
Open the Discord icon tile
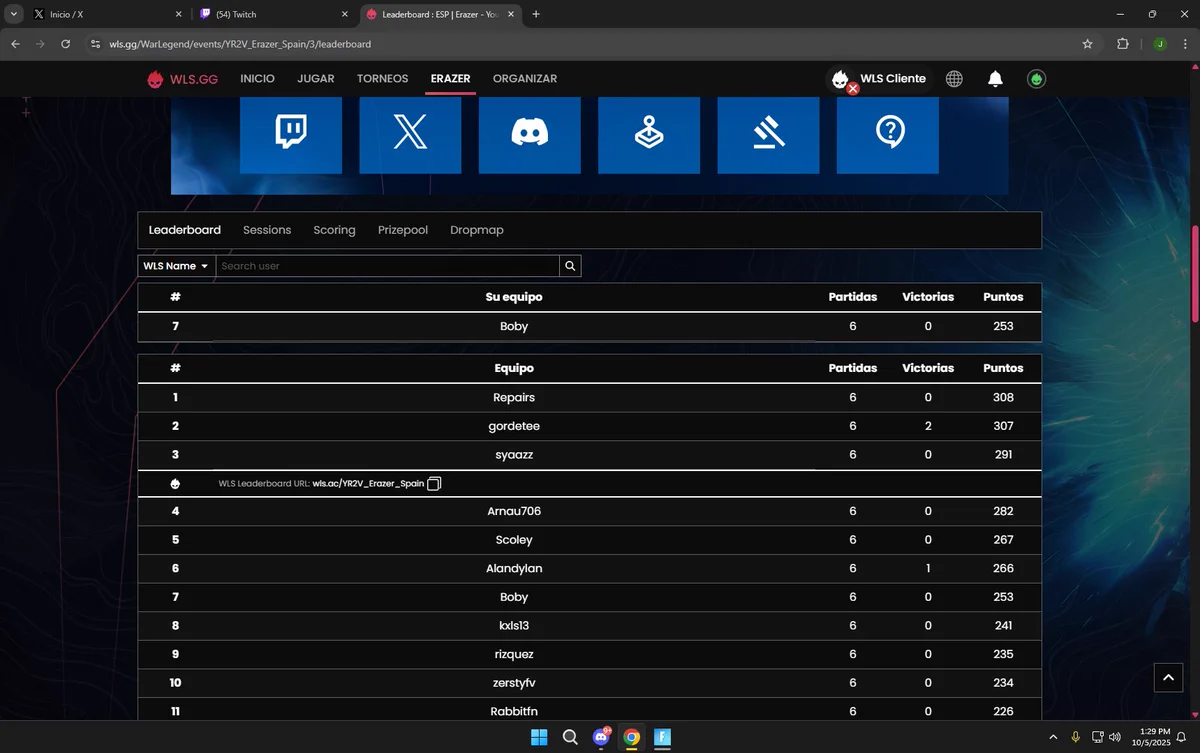[530, 135]
